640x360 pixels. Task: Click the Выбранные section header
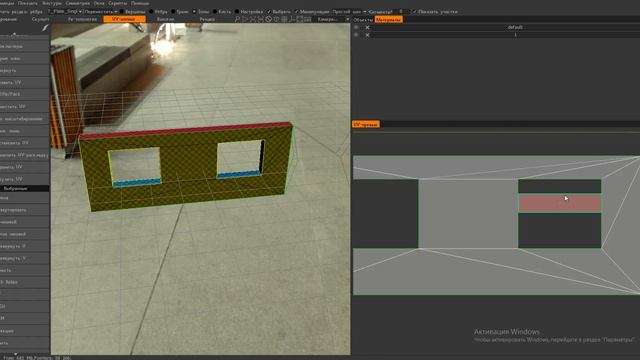pos(24,189)
